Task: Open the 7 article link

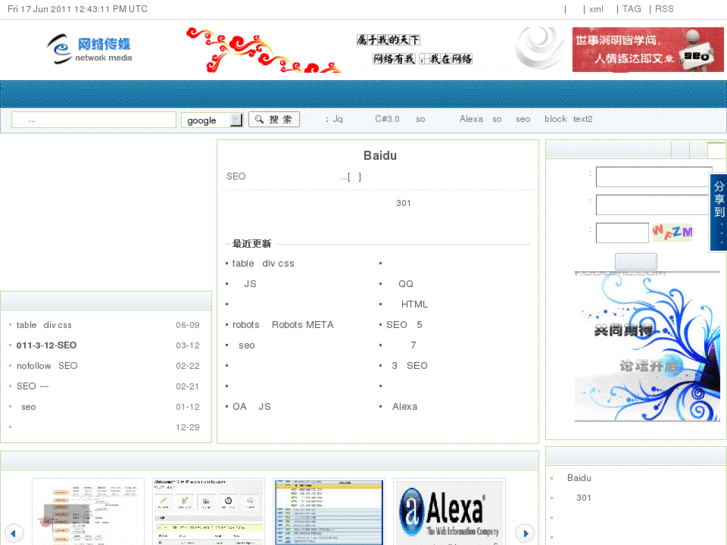Action: click(x=413, y=345)
